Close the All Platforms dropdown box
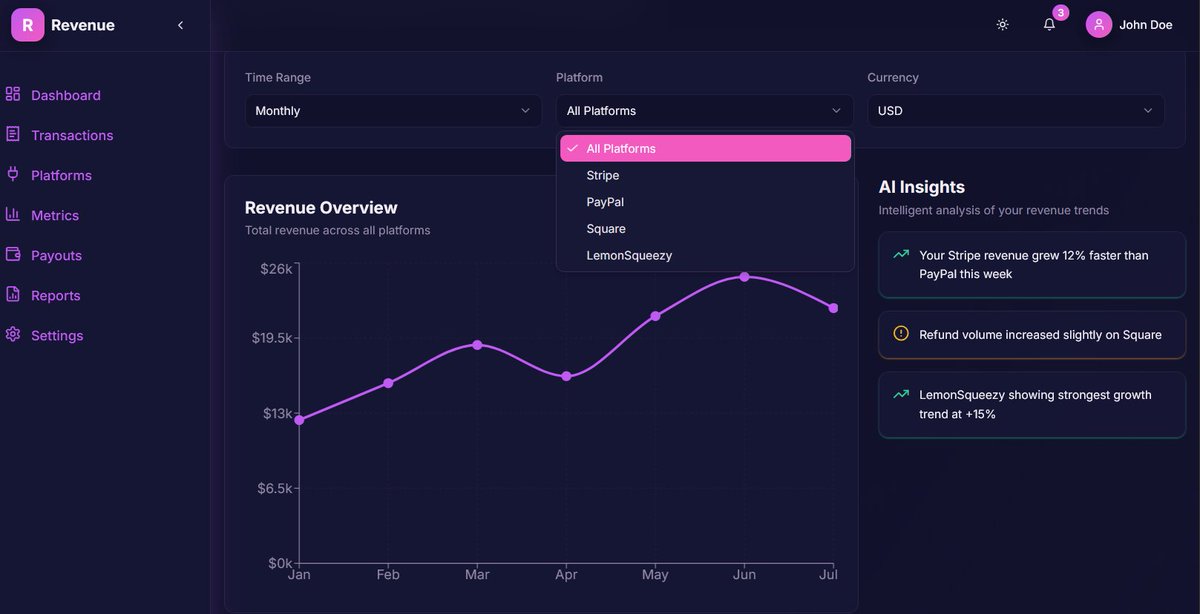 coord(704,111)
